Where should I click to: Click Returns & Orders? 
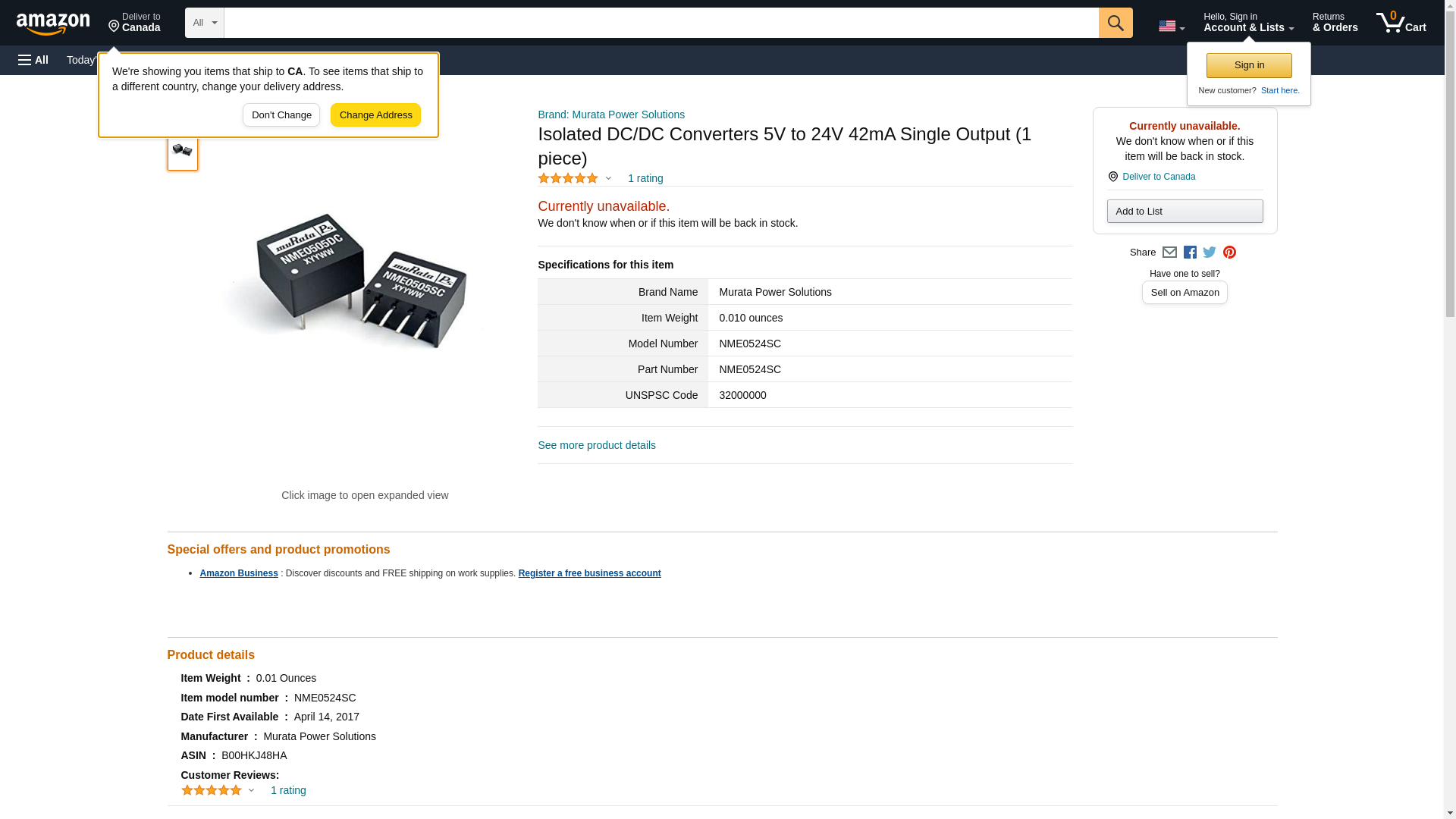(1335, 23)
